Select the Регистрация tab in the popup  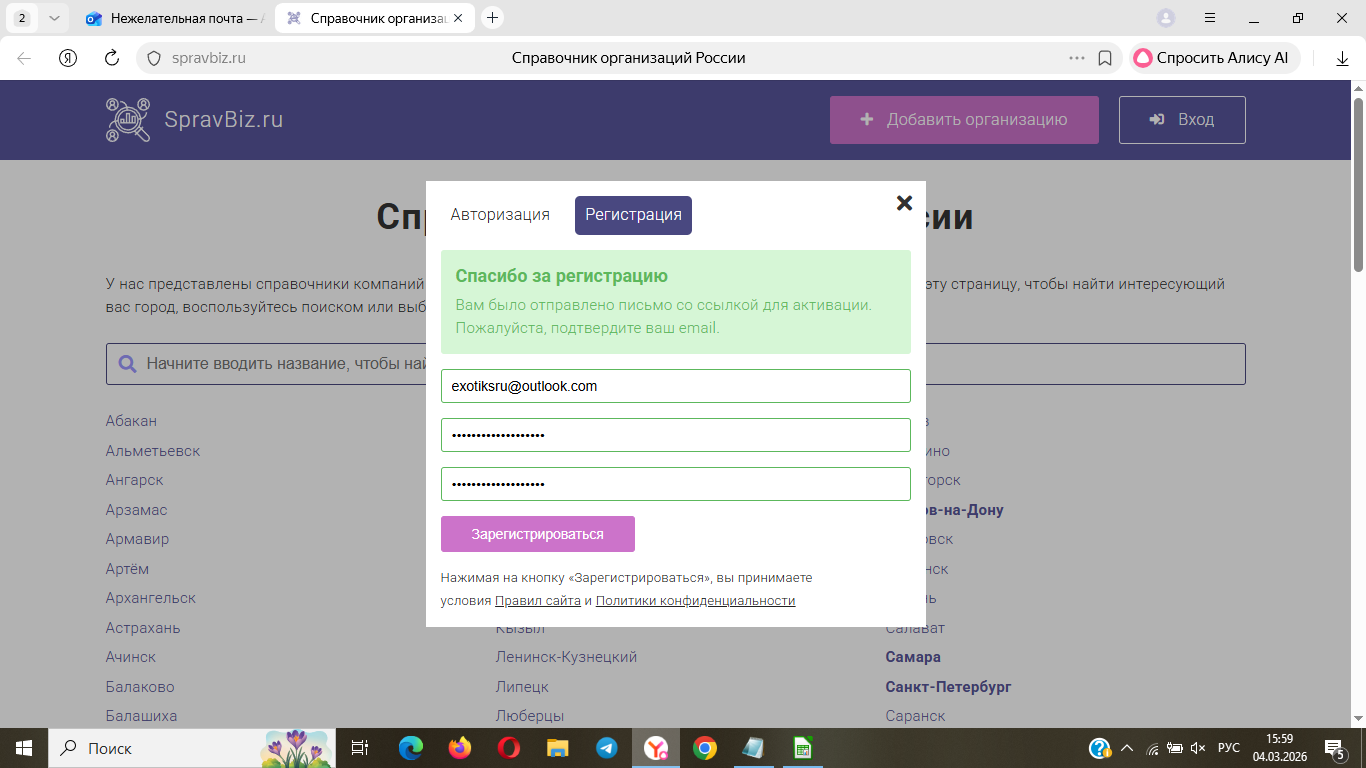pos(633,215)
